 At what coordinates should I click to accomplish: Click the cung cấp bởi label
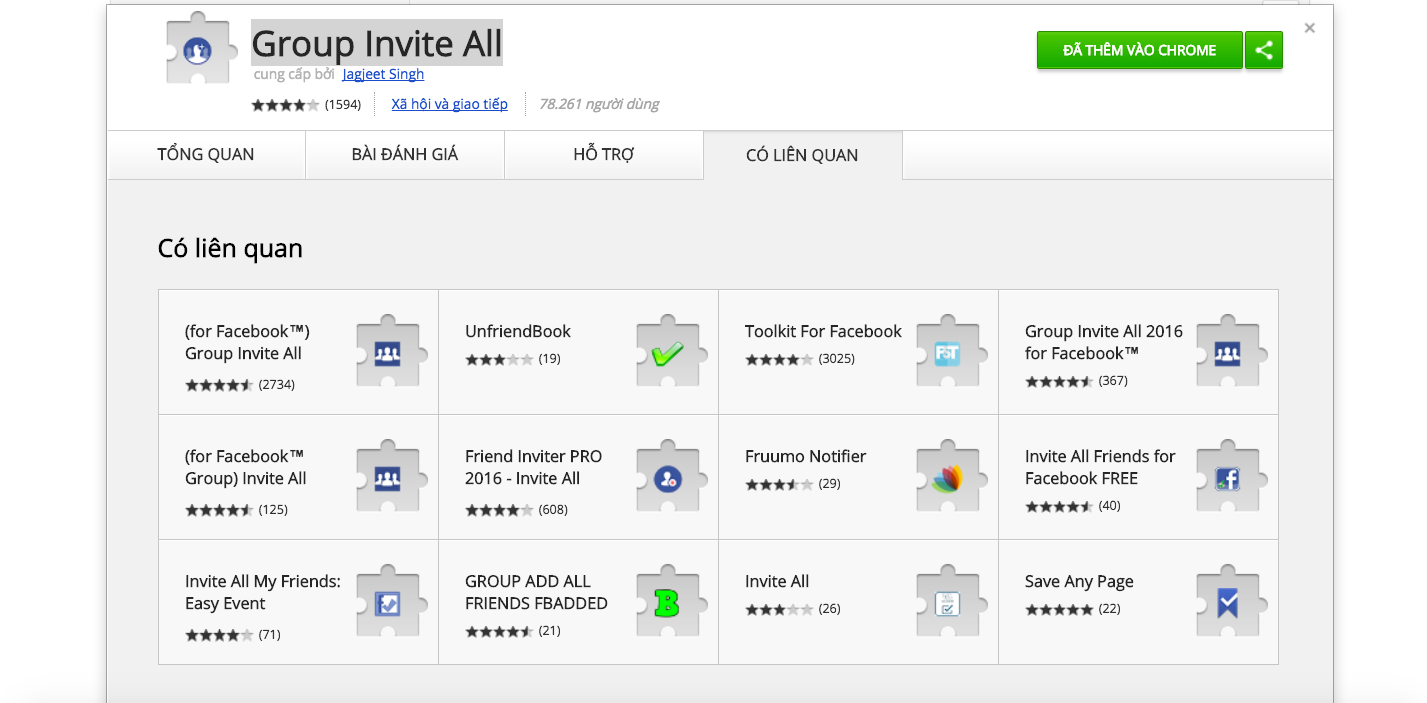coord(295,74)
